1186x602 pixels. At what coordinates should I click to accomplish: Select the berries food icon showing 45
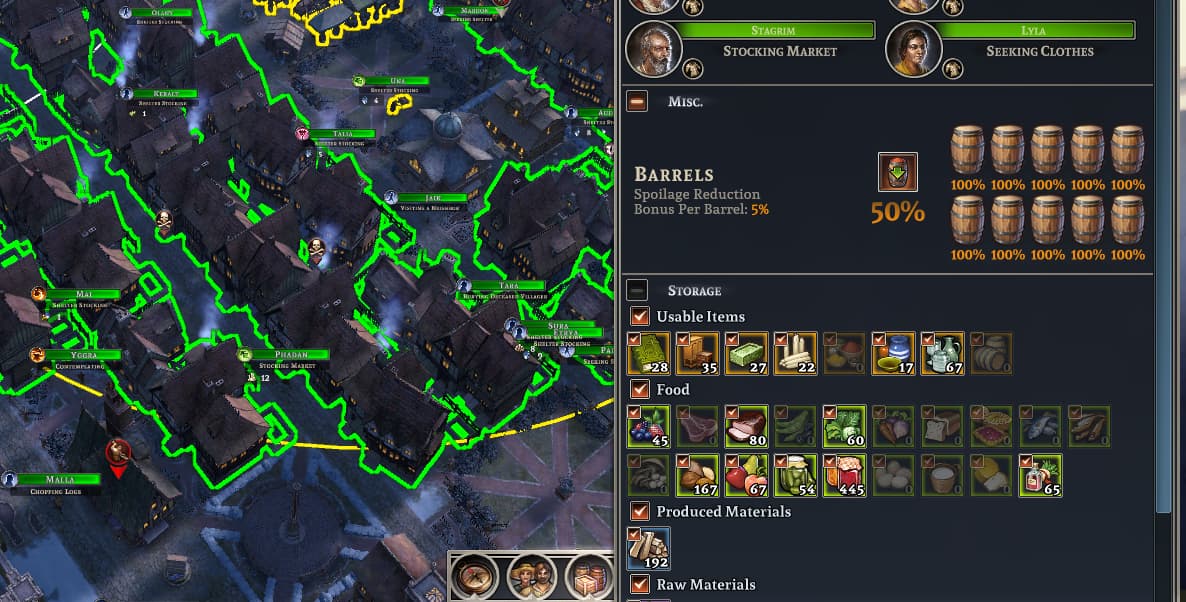(x=649, y=427)
